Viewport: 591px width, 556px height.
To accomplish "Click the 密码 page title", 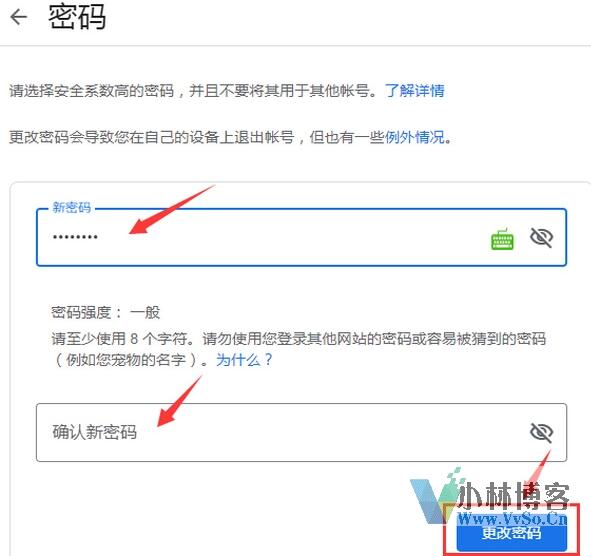I will pyautogui.click(x=77, y=17).
